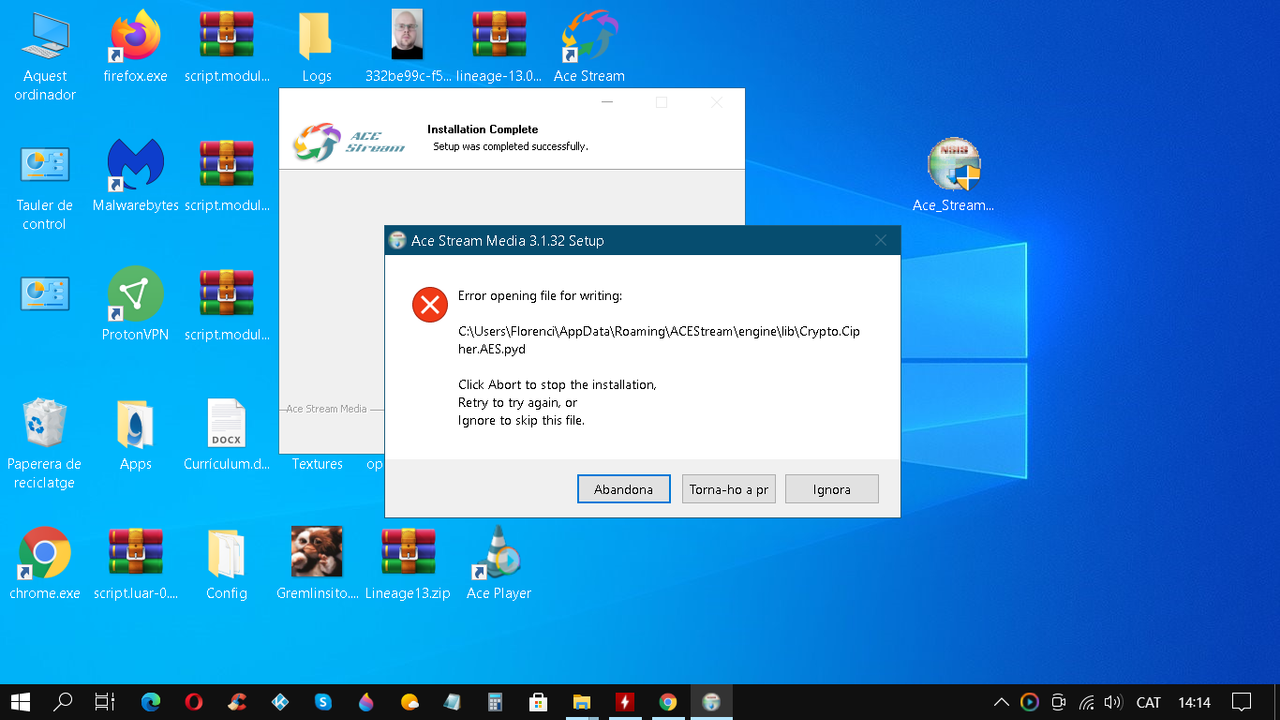The image size is (1280, 720).
Task: Select the Config folder on the desktop
Action: pos(226,564)
